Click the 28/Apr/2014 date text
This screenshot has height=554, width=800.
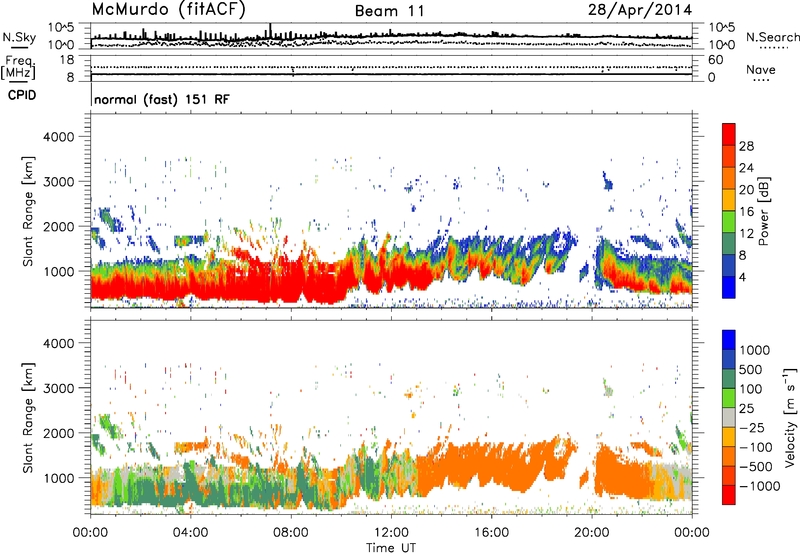point(640,10)
